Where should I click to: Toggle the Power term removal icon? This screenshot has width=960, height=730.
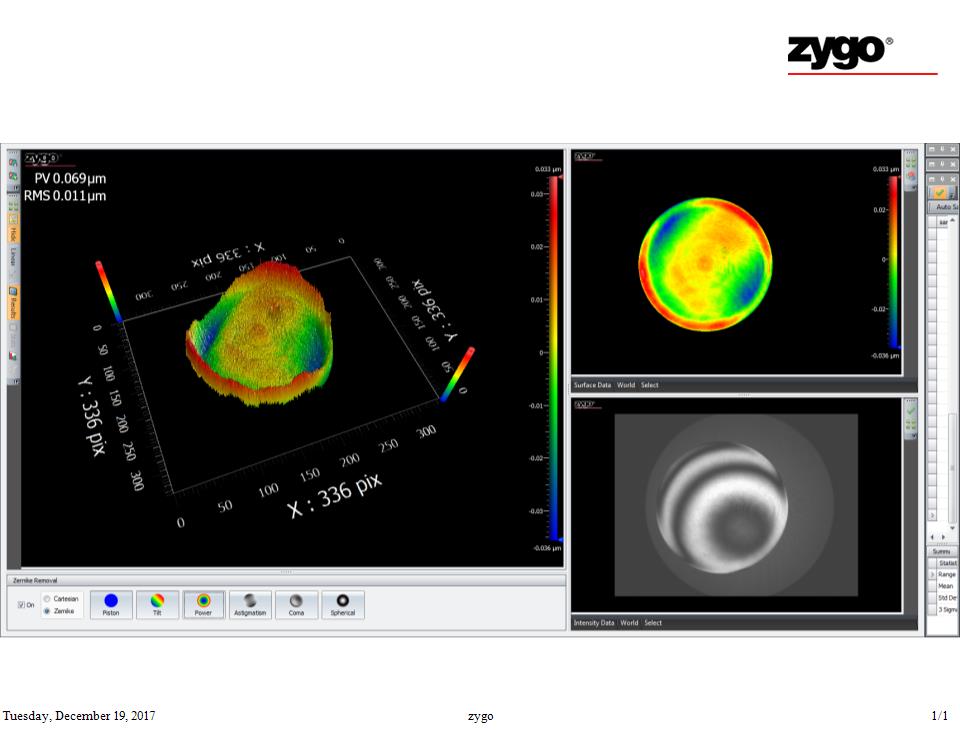click(x=203, y=605)
